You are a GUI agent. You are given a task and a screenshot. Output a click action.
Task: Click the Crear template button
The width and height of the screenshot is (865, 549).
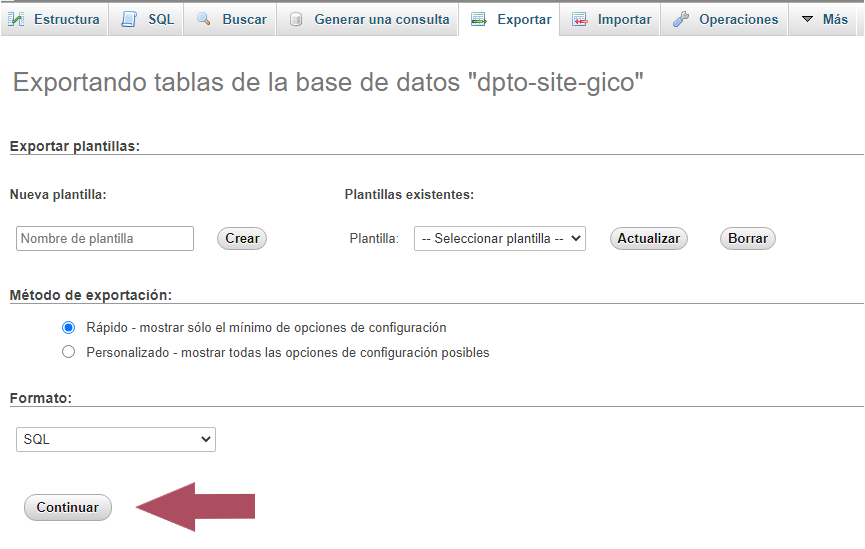click(x=242, y=239)
